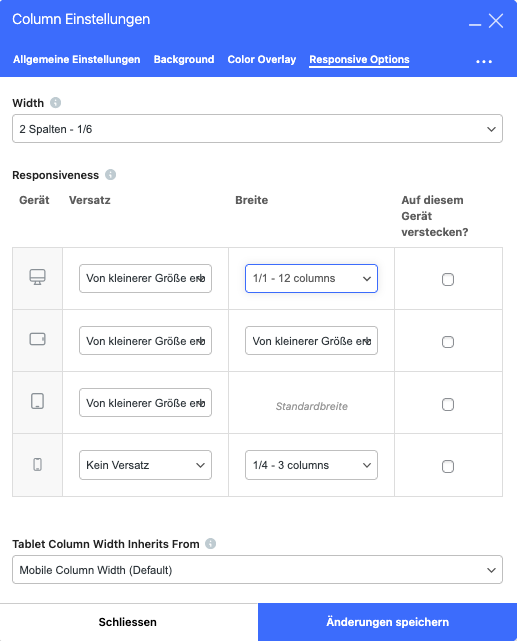Enable hide on desktop checkbox

click(x=448, y=279)
